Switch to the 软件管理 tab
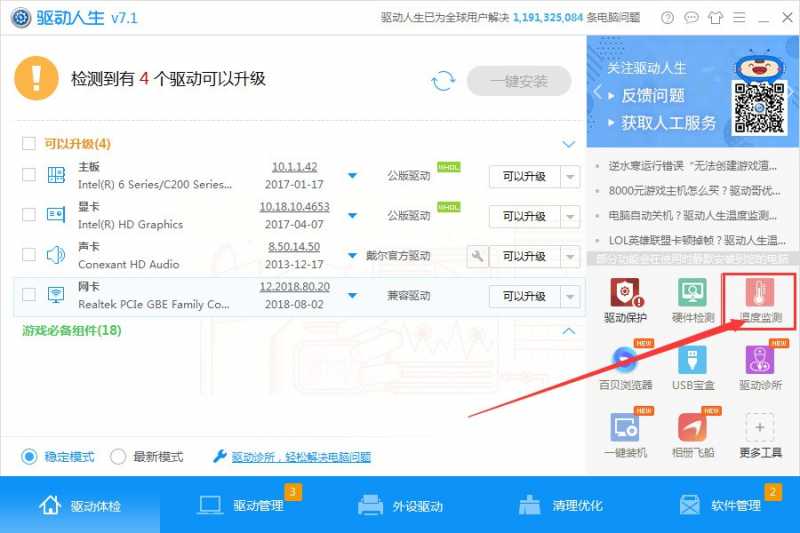This screenshot has height=533, width=800. click(x=720, y=505)
